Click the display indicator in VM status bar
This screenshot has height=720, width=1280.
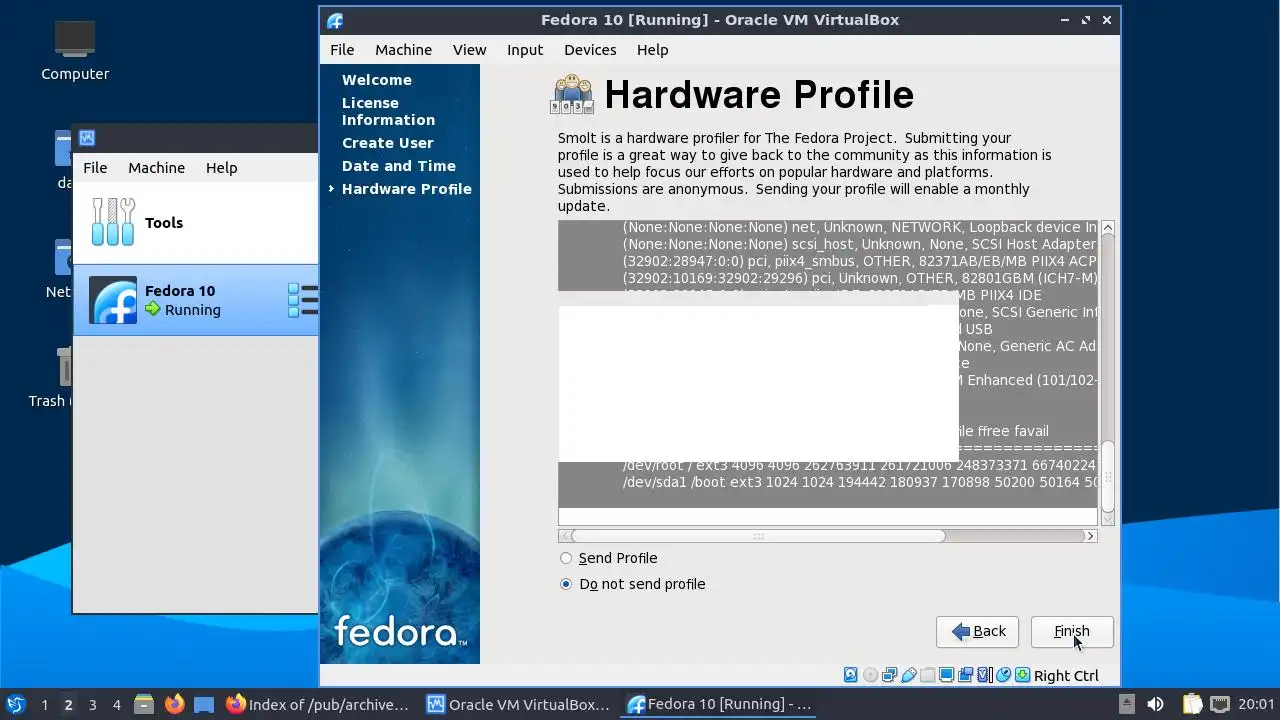point(947,675)
